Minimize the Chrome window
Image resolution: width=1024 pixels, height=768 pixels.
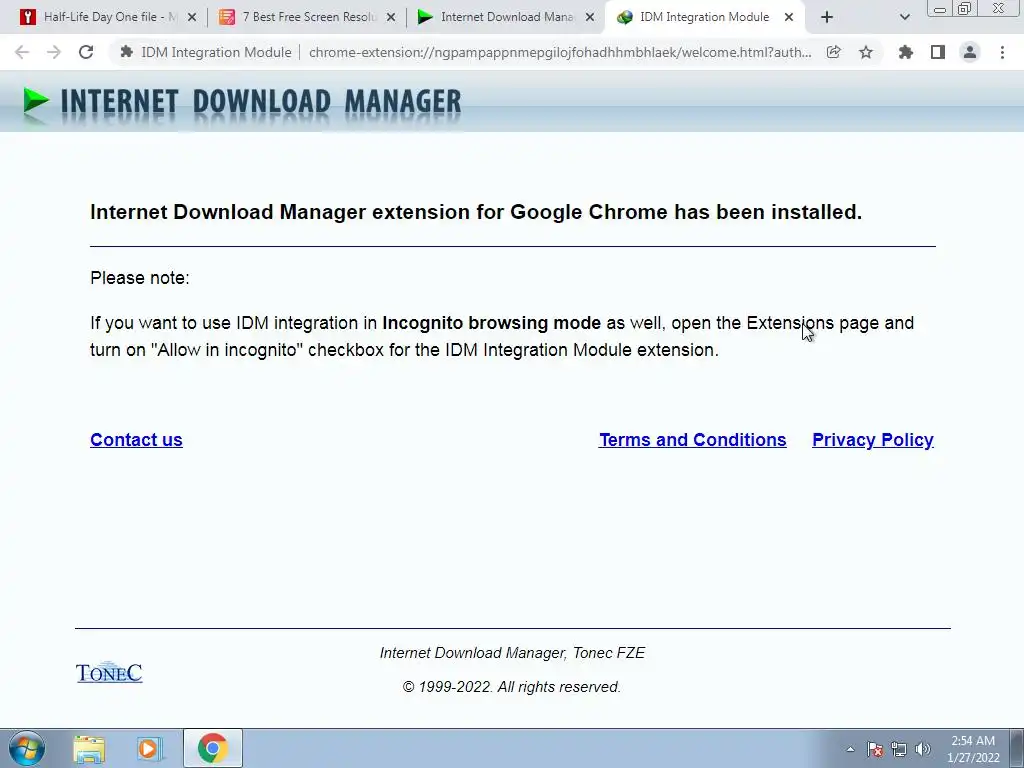pyautogui.click(x=940, y=9)
